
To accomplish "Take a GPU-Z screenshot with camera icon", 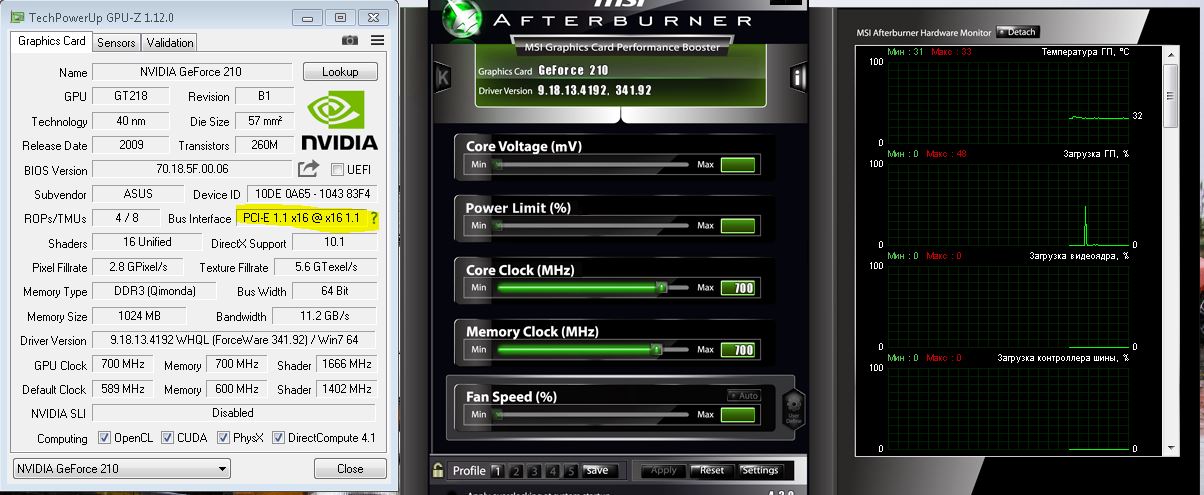I will click(x=350, y=40).
